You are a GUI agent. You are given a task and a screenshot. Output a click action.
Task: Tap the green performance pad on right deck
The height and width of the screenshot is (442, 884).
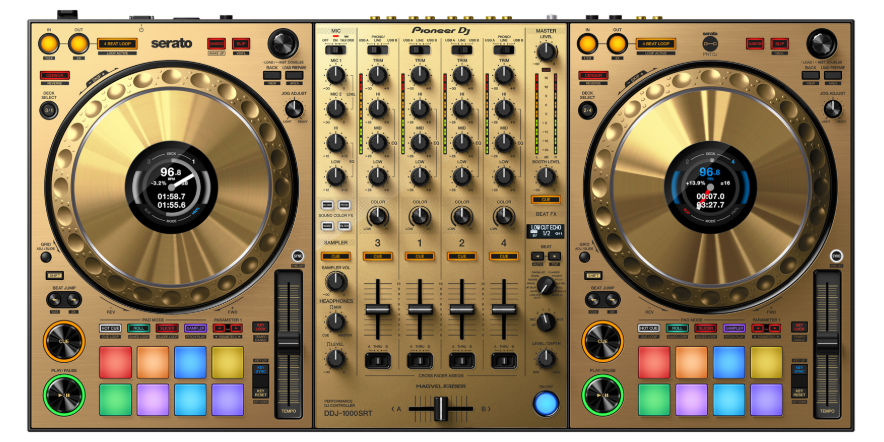point(654,399)
